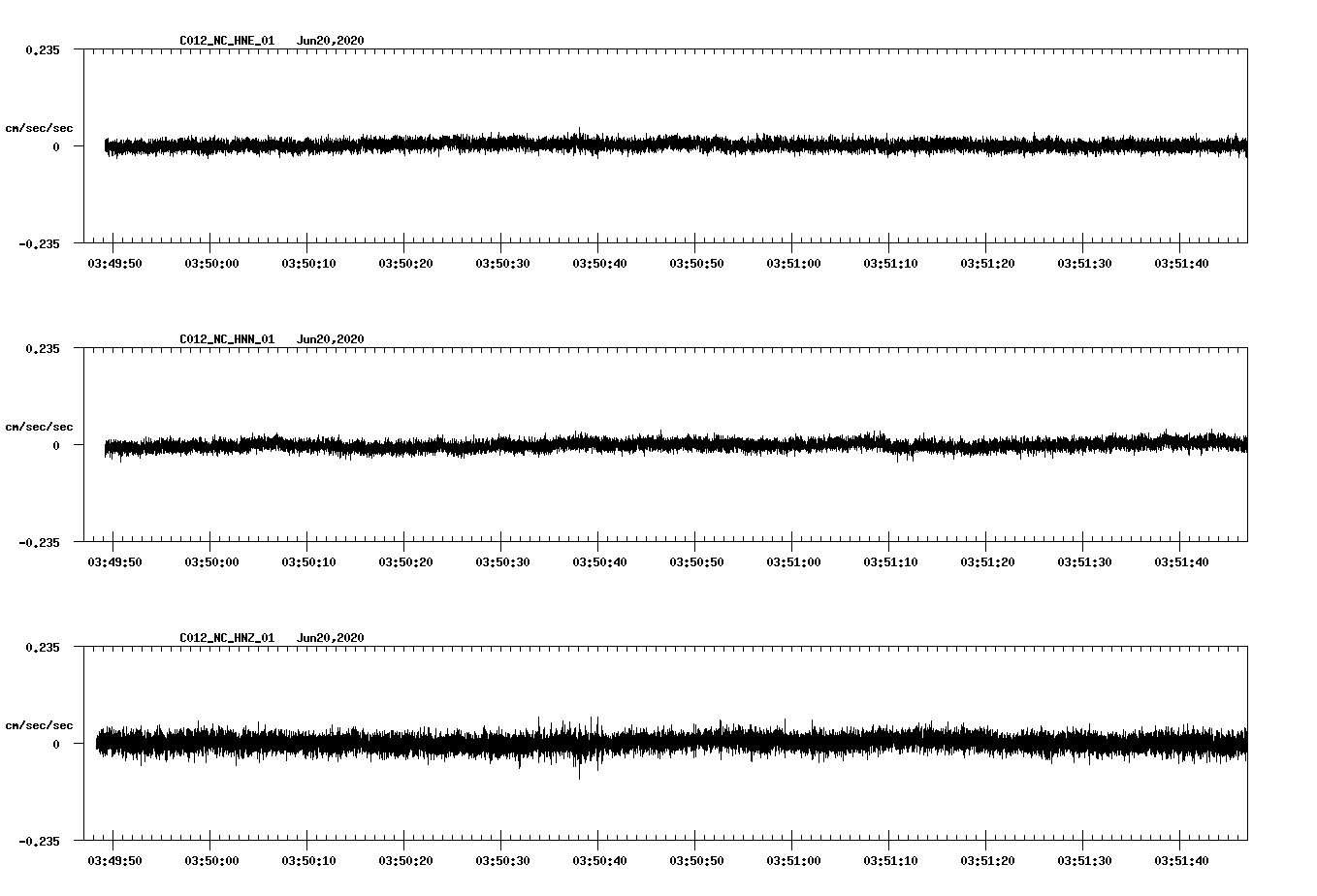Click the cm/sec/sec unit label of HNE plot

click(x=40, y=129)
